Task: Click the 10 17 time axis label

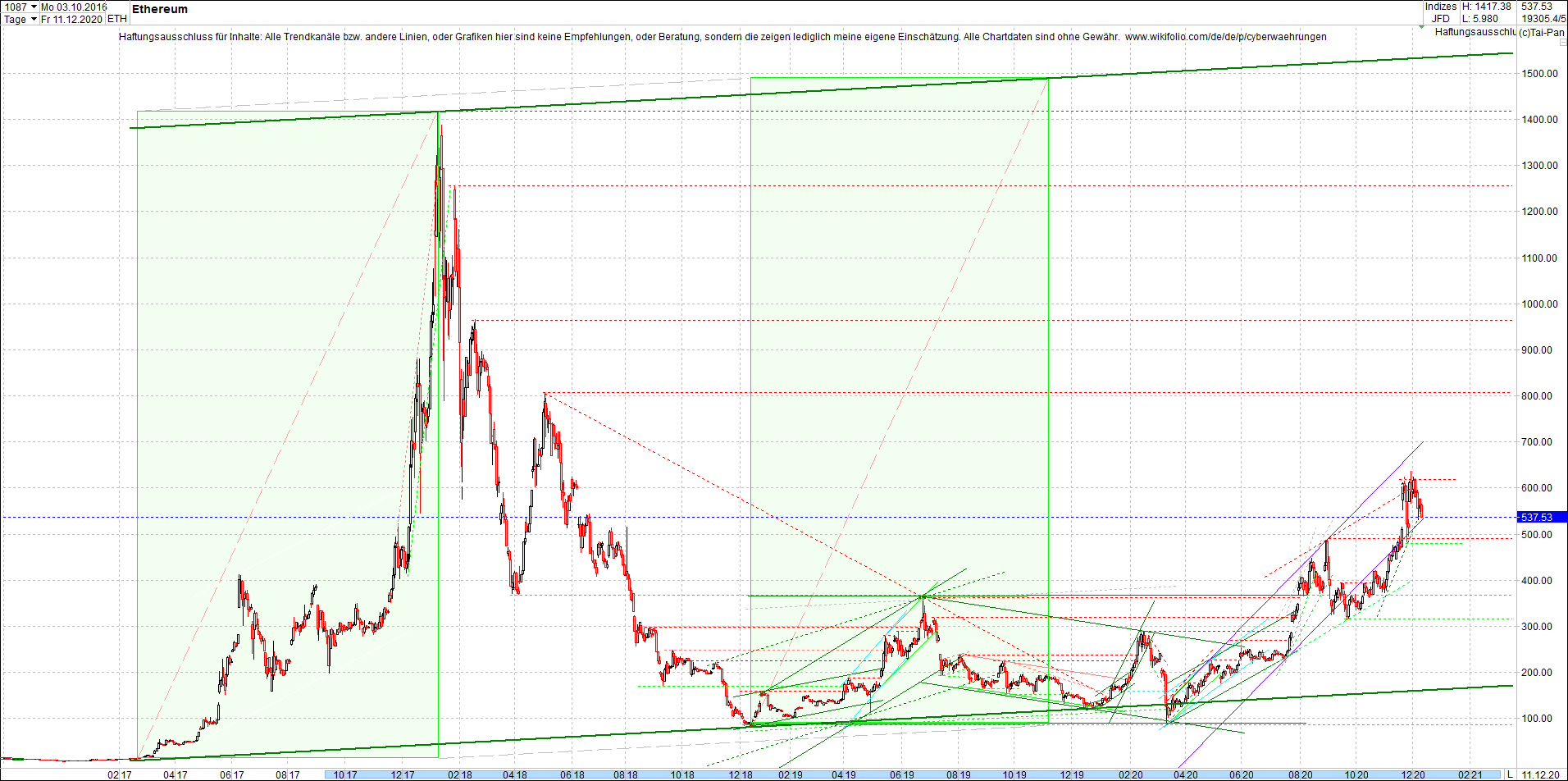Action: 345,774
